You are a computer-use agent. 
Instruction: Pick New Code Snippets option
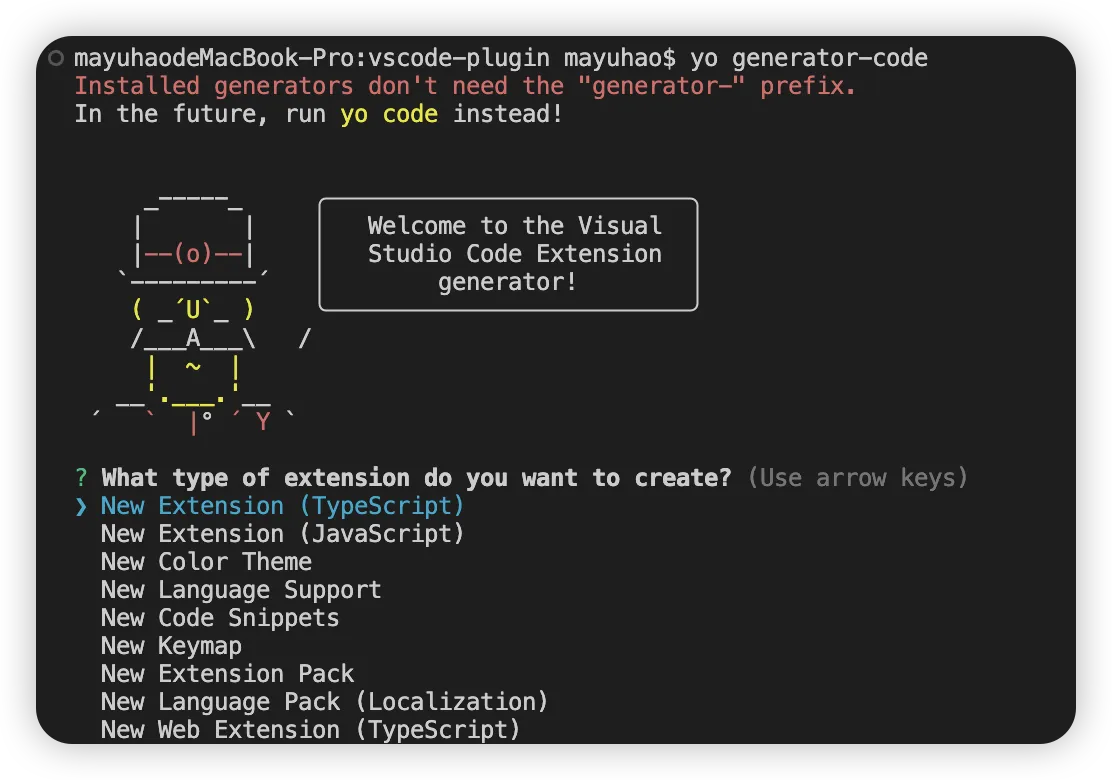(220, 618)
